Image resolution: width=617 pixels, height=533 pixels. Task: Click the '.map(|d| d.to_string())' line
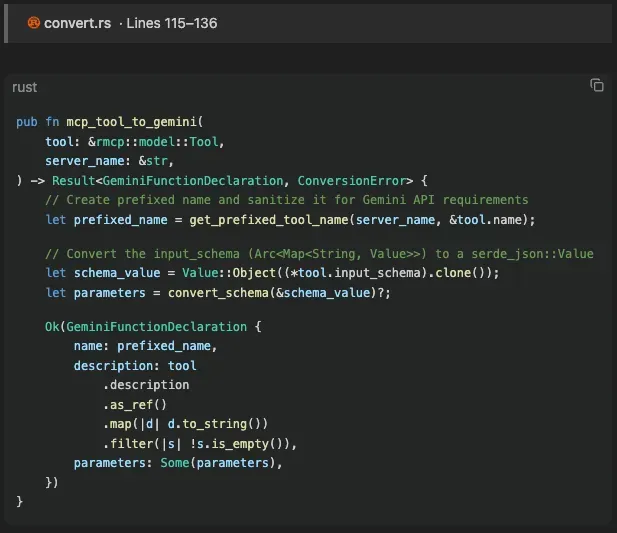(x=185, y=424)
